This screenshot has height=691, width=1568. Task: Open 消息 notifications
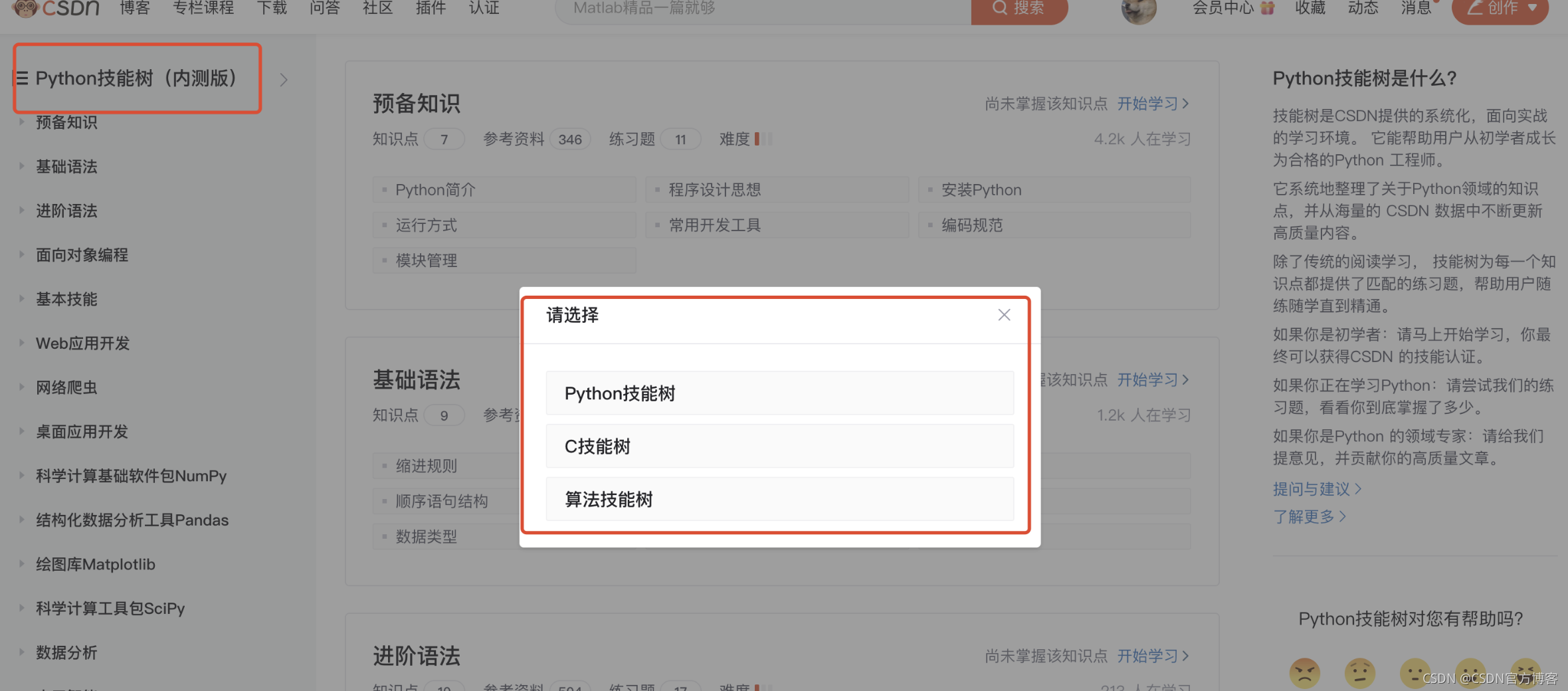pyautogui.click(x=1417, y=8)
